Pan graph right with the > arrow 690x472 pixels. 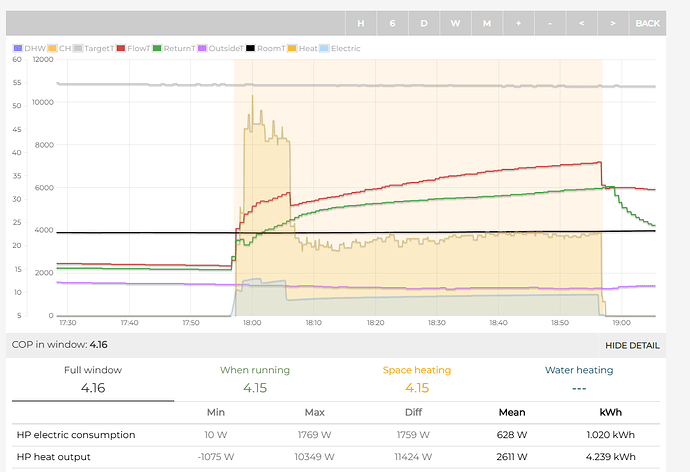(x=611, y=23)
